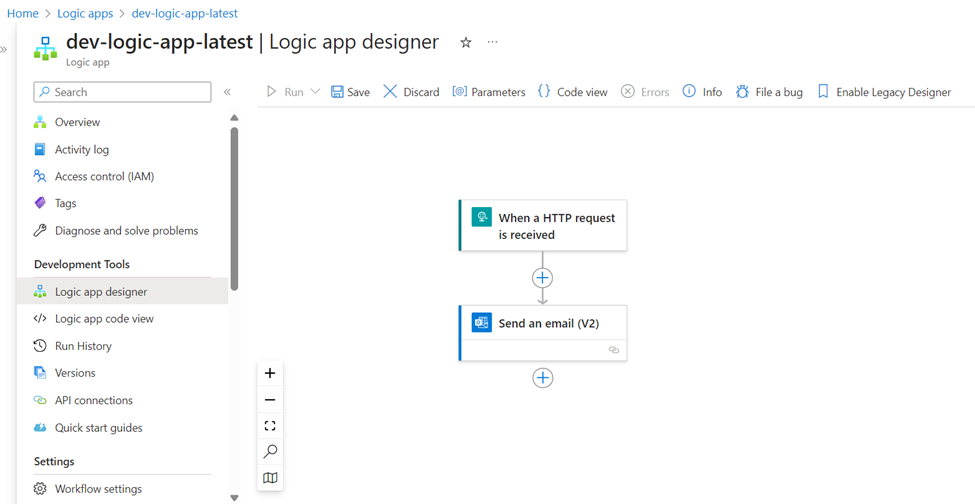Zoom in on the designer canvas

click(270, 373)
